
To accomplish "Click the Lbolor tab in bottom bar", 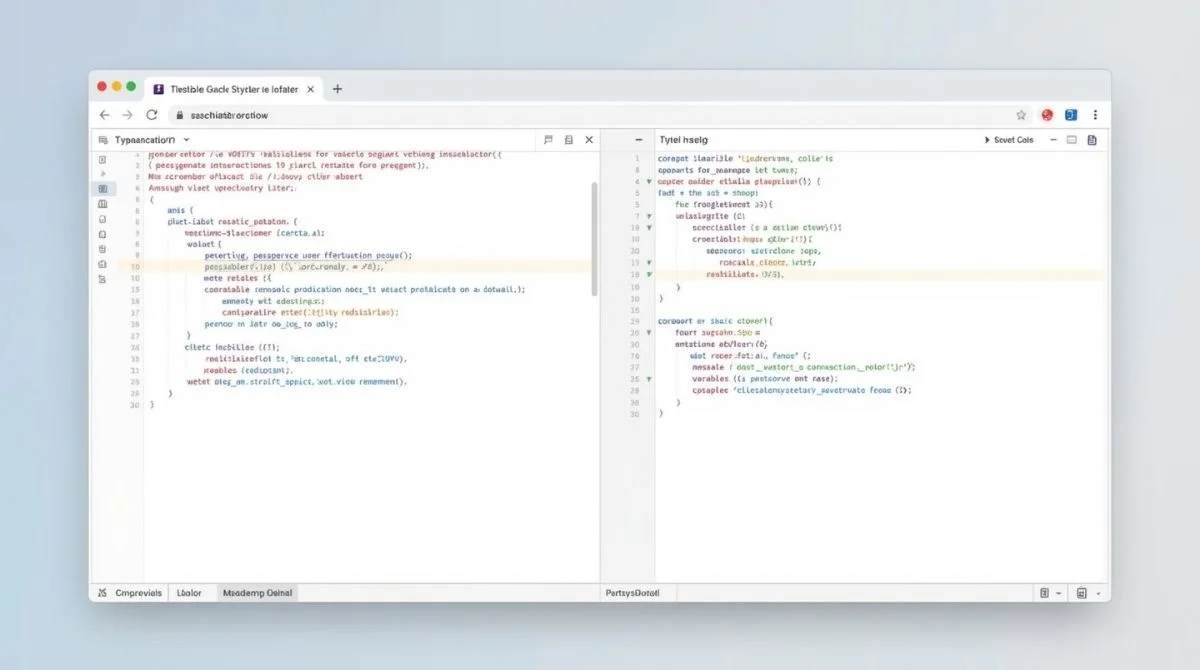I will point(189,593).
